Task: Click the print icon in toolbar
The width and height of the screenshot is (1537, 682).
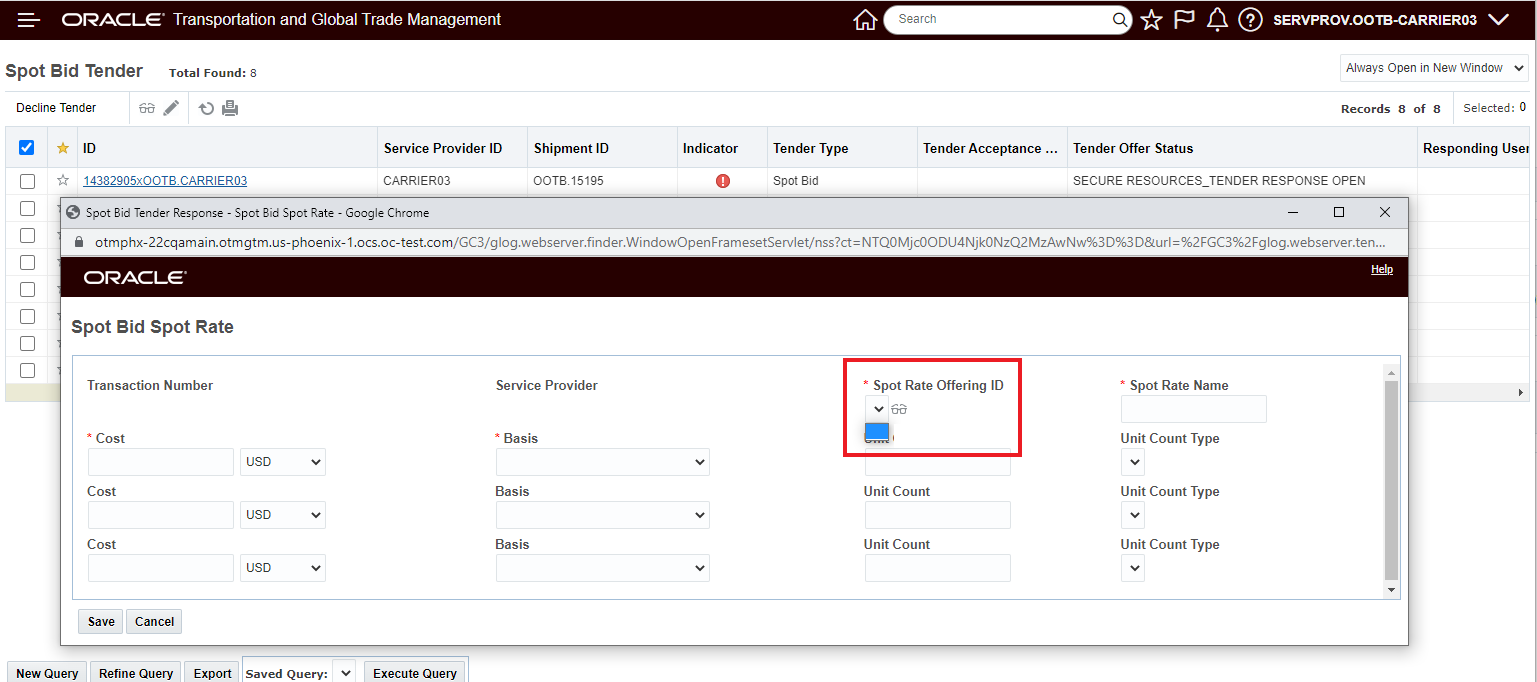Action: coord(230,108)
